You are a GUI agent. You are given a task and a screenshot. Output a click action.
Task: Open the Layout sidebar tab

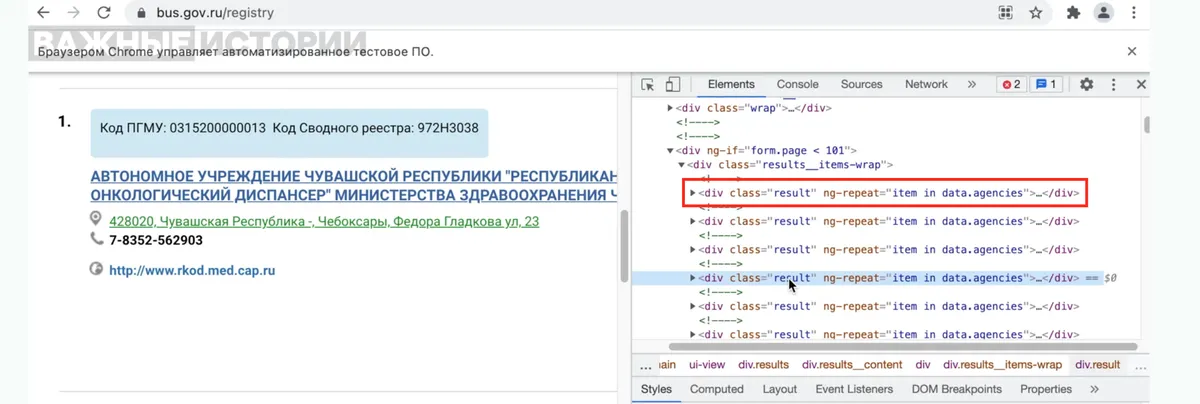[x=780, y=389]
